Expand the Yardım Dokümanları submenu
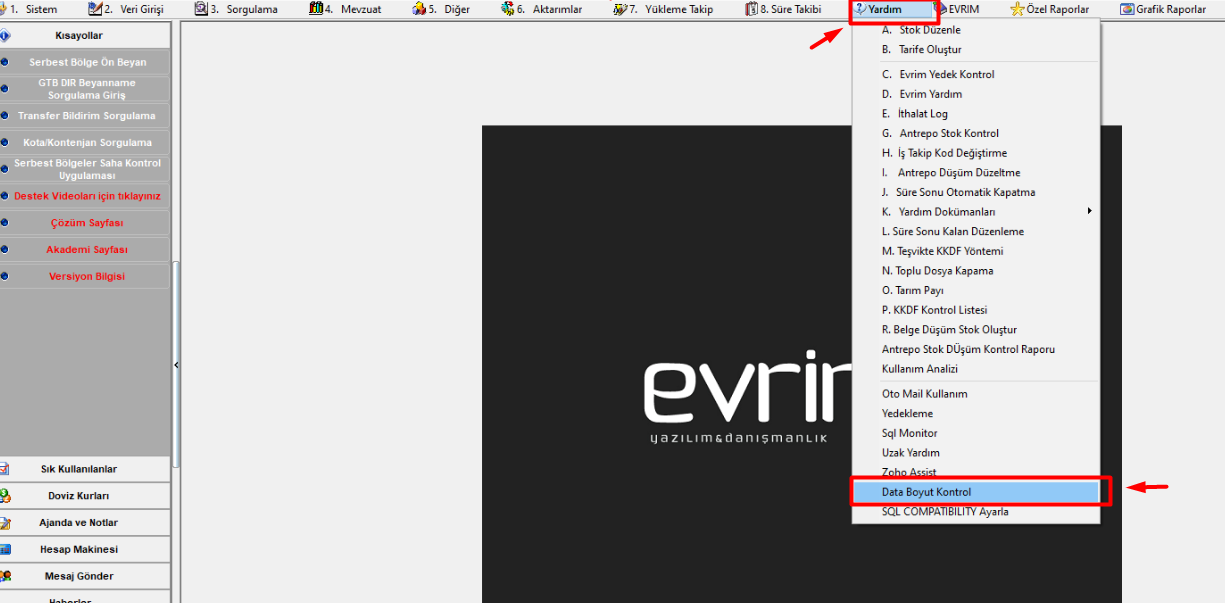The image size is (1225, 603). tap(976, 212)
